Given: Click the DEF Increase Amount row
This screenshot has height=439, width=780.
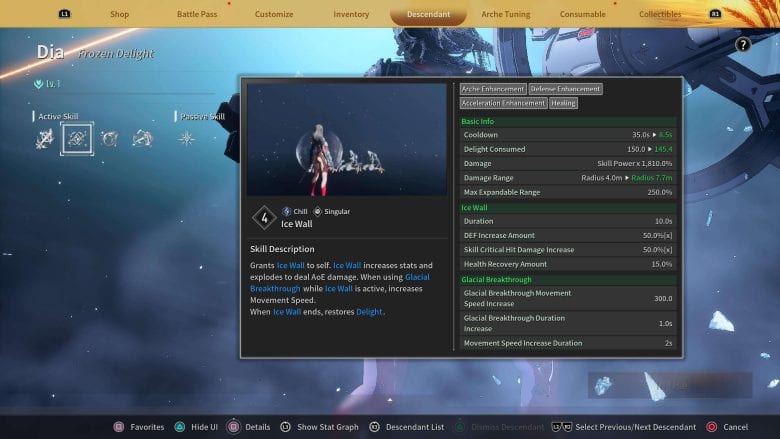Looking at the screenshot, I should (568, 235).
